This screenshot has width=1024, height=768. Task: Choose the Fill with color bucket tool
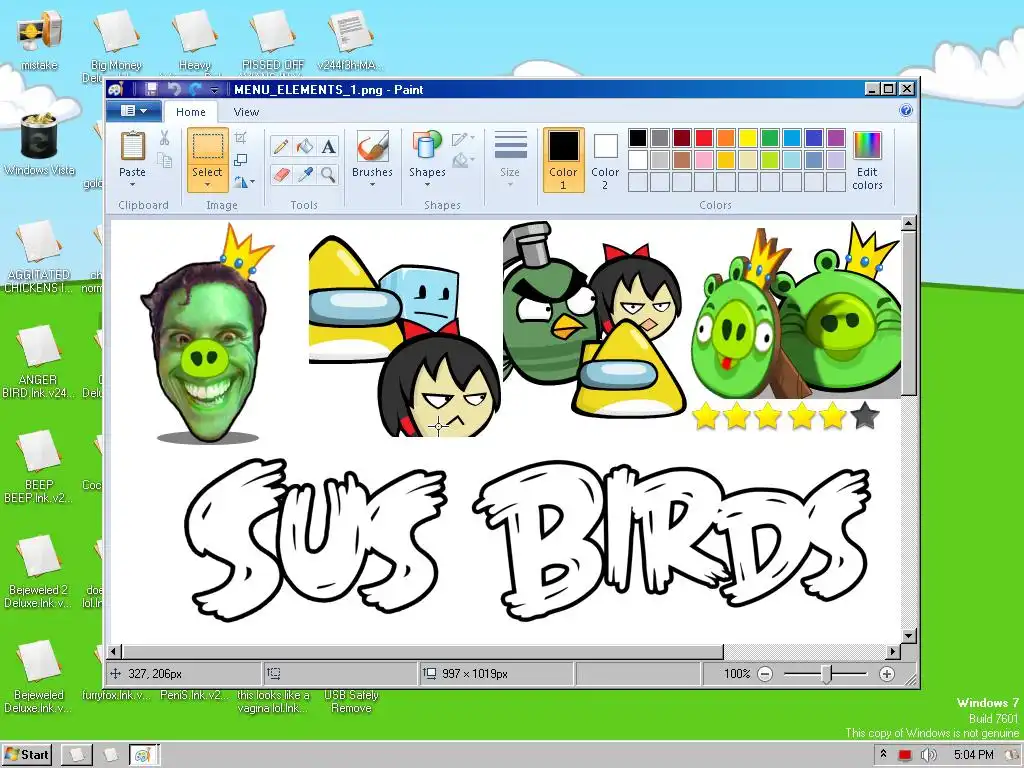click(305, 146)
